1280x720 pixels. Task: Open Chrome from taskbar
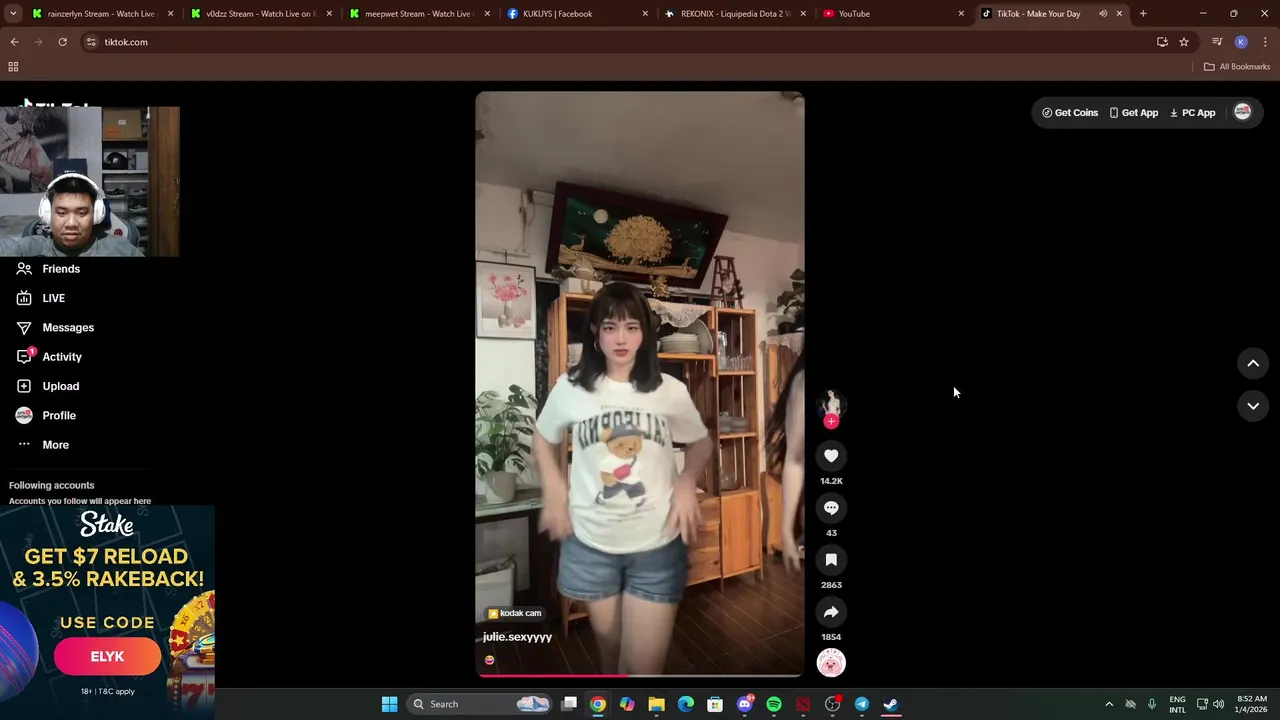click(x=598, y=704)
